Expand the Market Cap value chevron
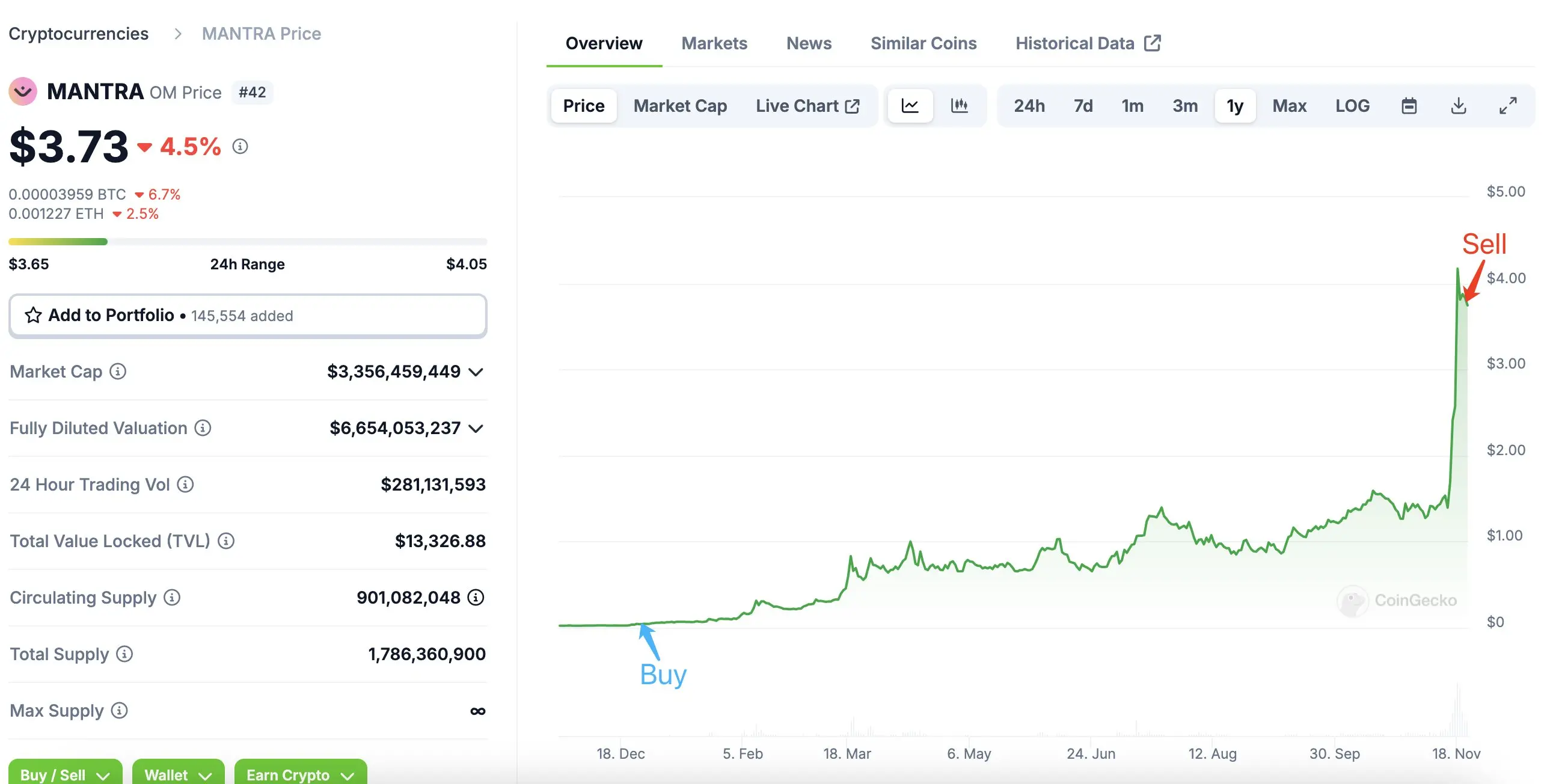Image resolution: width=1562 pixels, height=784 pixels. tap(476, 372)
